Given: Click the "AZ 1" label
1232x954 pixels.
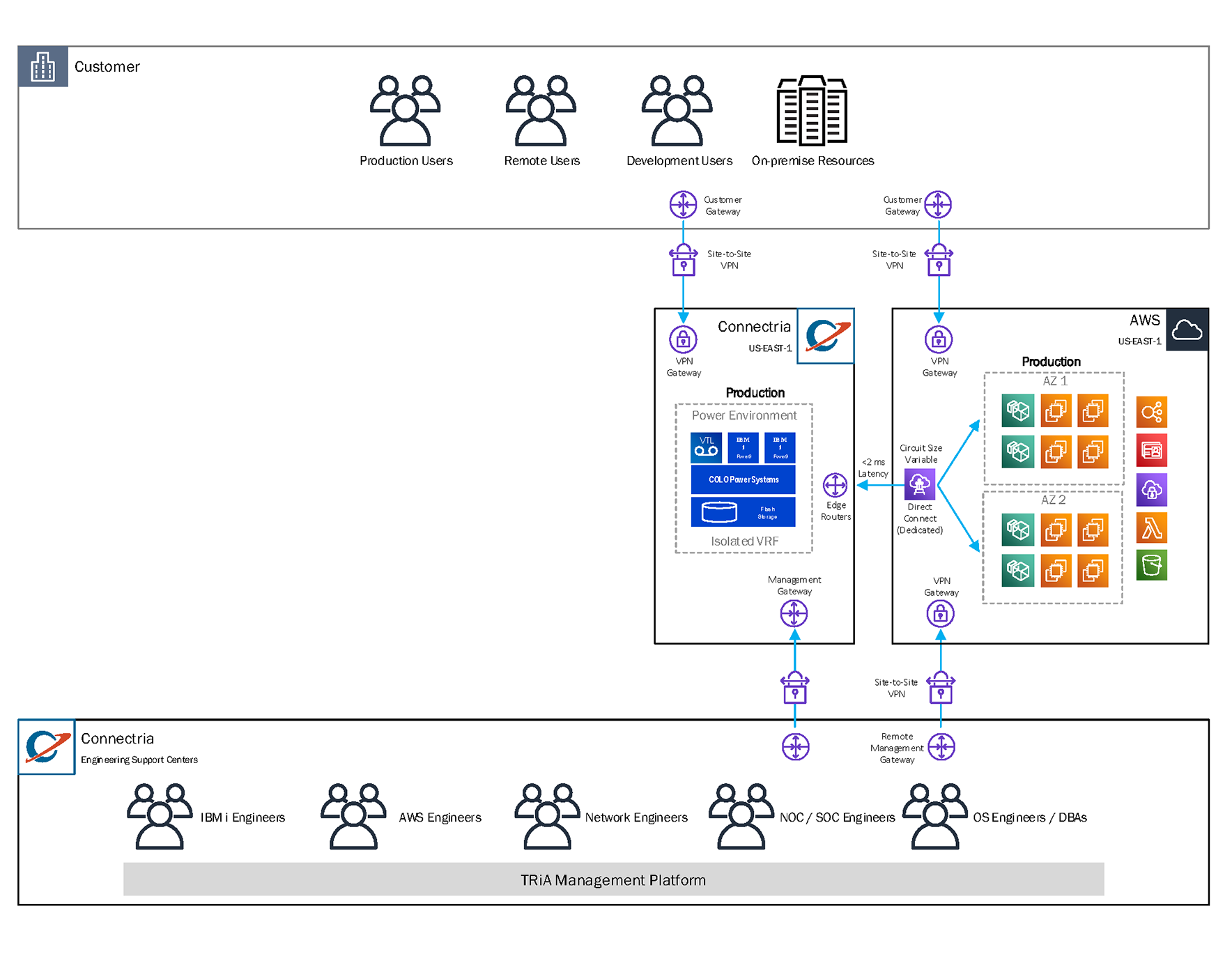Looking at the screenshot, I should click(1054, 381).
